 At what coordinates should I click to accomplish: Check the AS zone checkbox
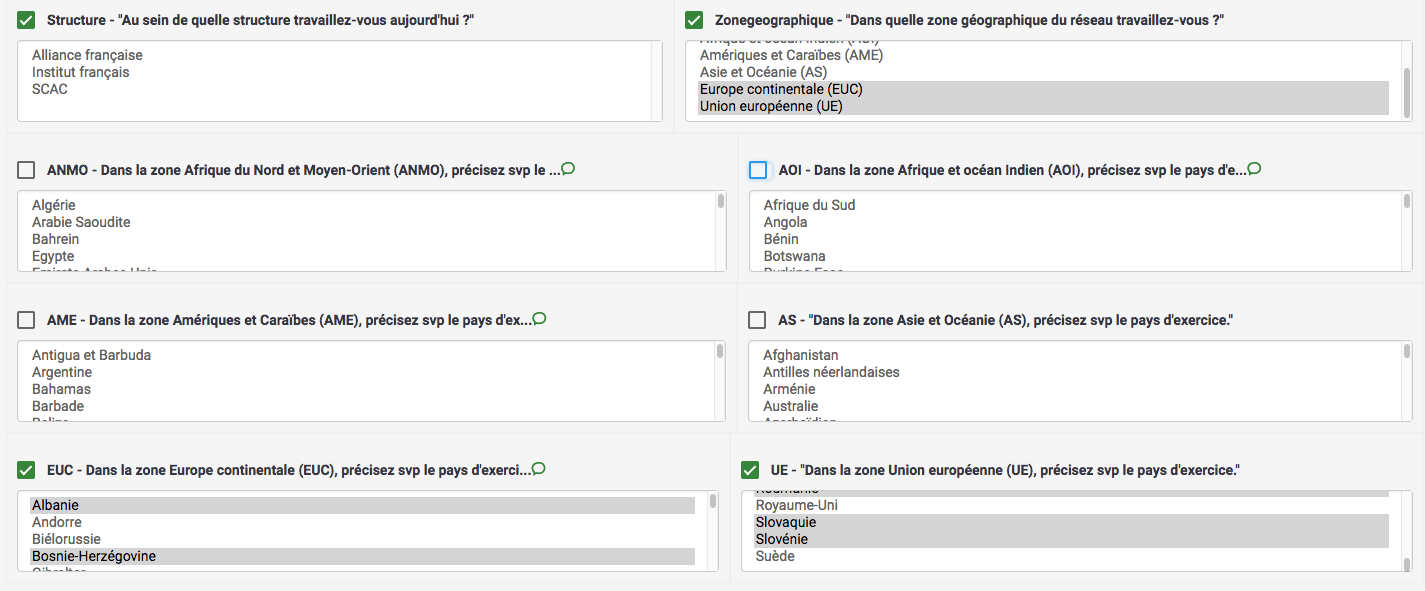(758, 320)
